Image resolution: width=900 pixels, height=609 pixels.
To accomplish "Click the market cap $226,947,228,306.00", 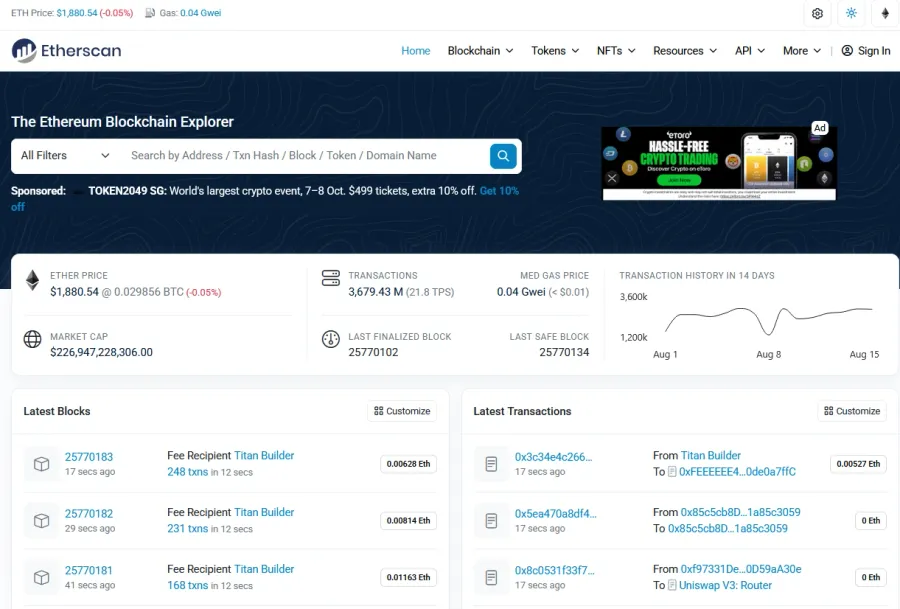I will point(102,352).
